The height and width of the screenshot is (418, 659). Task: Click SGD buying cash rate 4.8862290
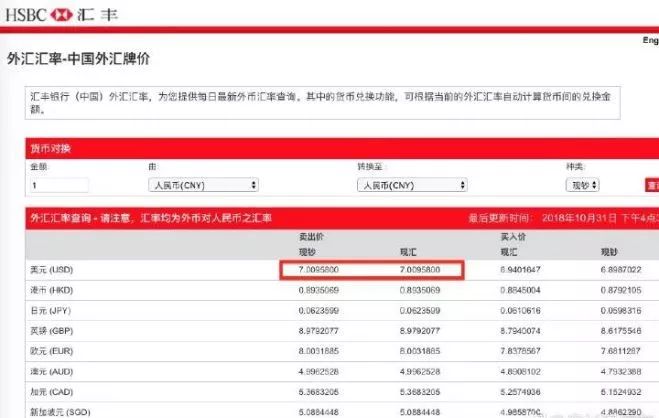(x=621, y=412)
